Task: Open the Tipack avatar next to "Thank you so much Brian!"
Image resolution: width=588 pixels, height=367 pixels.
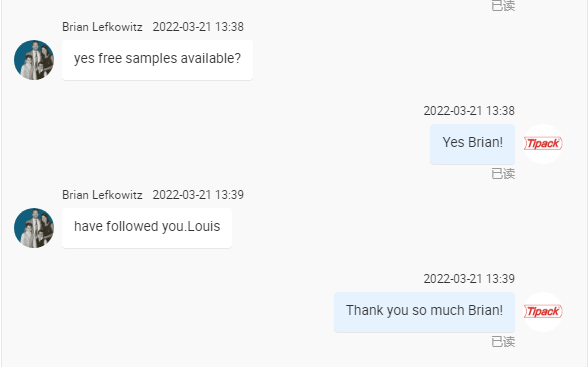Action: click(x=543, y=312)
